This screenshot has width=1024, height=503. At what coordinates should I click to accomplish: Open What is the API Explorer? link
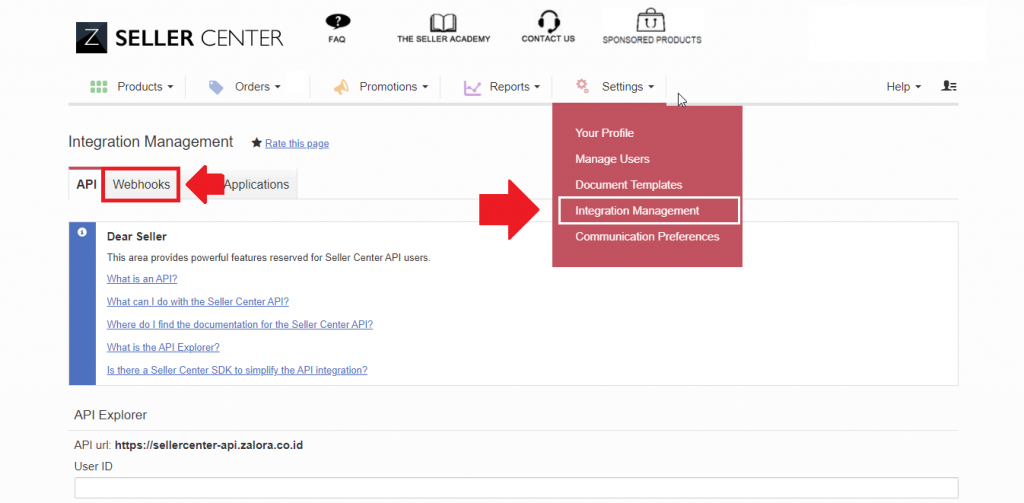pyautogui.click(x=163, y=348)
